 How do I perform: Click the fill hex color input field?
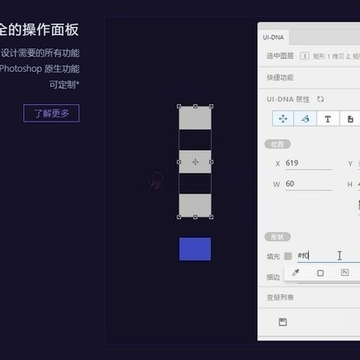(328, 256)
